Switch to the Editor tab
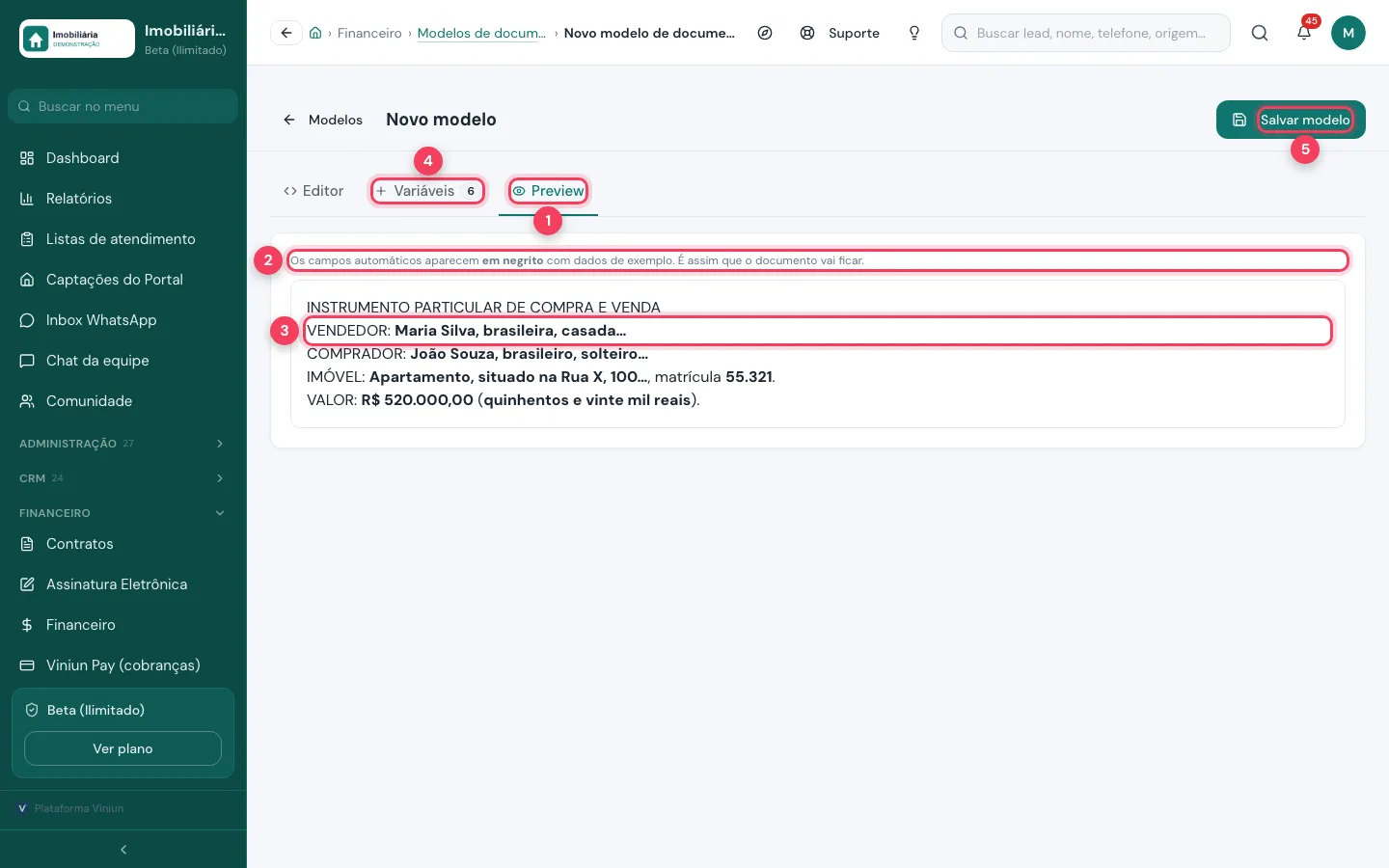Screen dimensions: 1389x868 point(313,191)
